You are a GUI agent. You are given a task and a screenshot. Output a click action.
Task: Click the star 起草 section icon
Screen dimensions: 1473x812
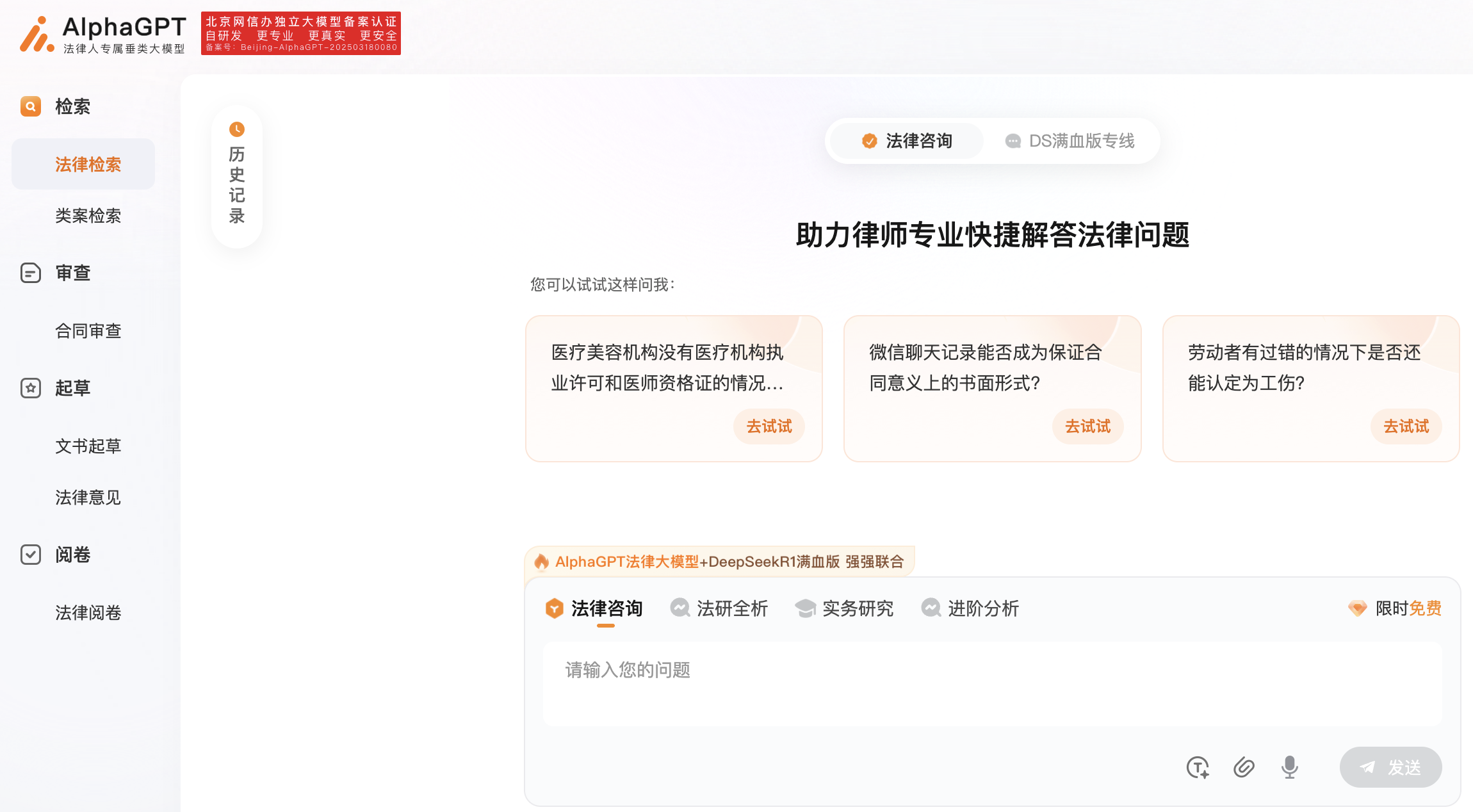[x=31, y=388]
